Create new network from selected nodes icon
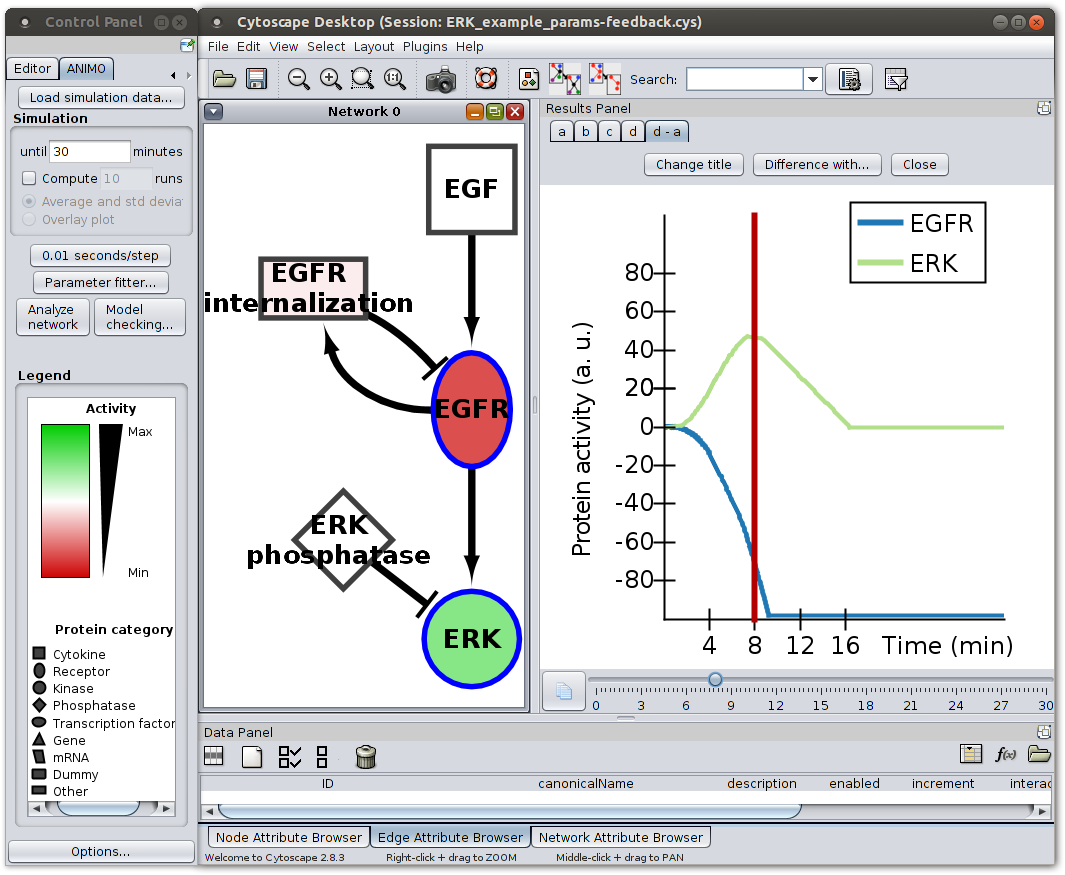The width and height of the screenshot is (1065, 875). point(565,79)
